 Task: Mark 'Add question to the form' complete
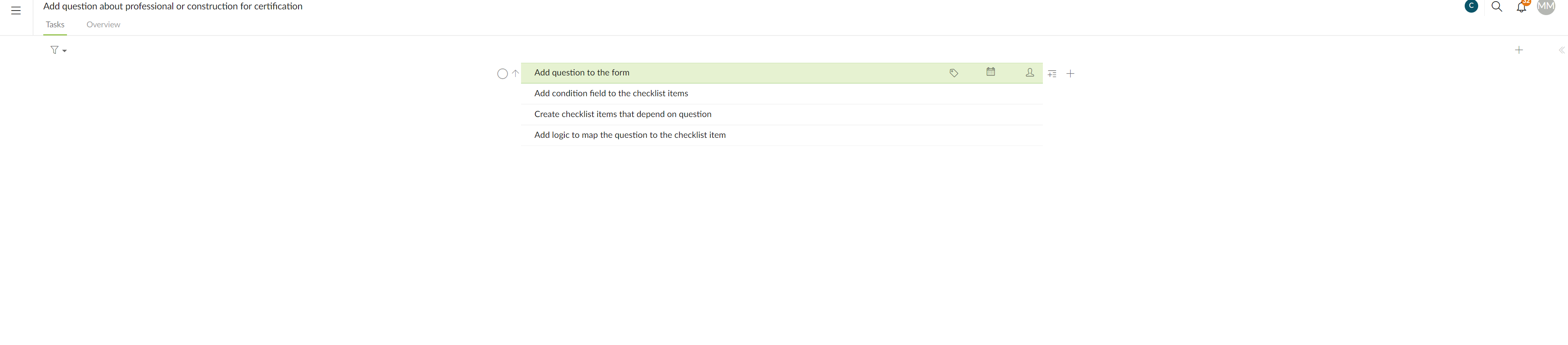503,73
